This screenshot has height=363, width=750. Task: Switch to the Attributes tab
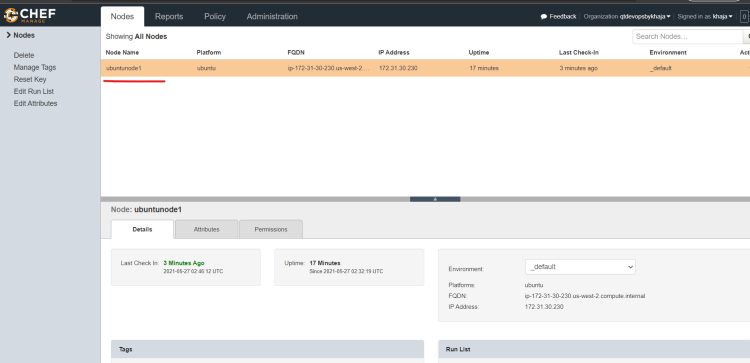[207, 229]
